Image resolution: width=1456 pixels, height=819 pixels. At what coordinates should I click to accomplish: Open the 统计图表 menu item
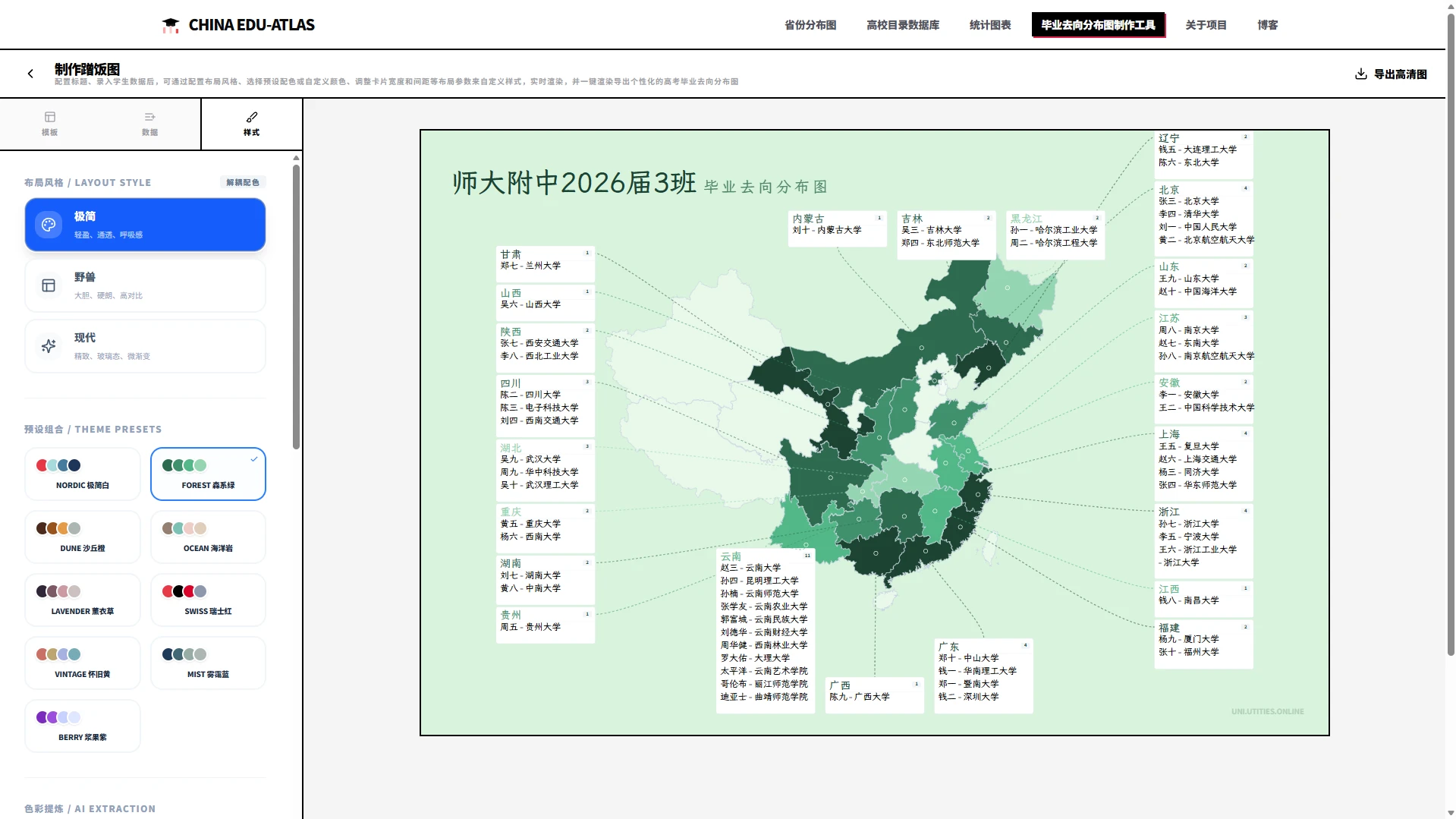[990, 25]
